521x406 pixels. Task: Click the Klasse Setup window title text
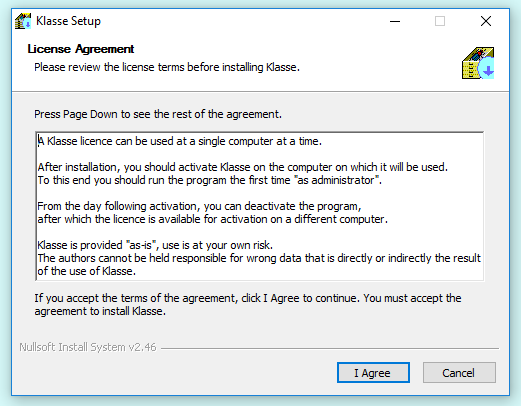click(68, 21)
